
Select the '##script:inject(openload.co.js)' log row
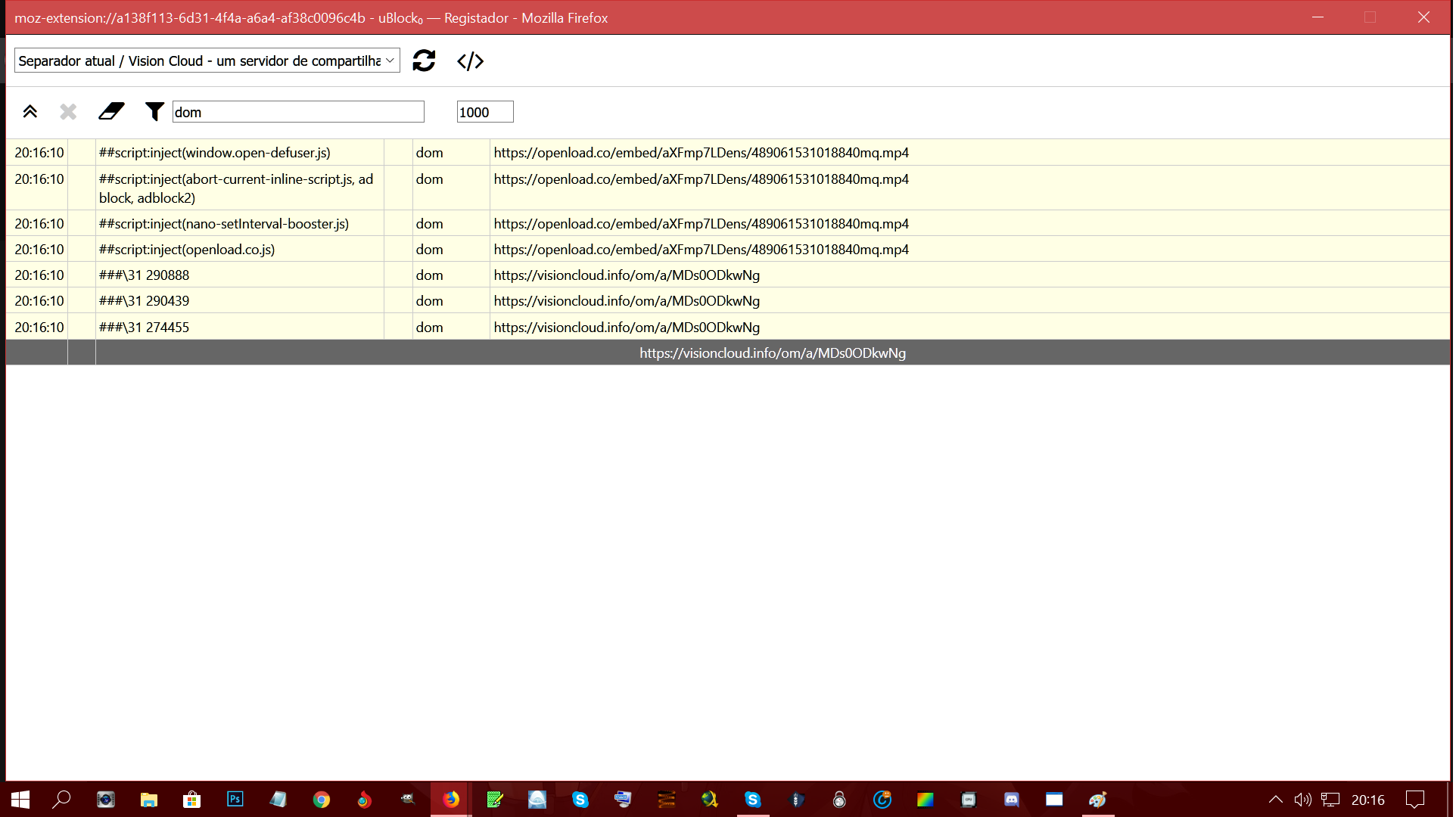click(x=186, y=249)
